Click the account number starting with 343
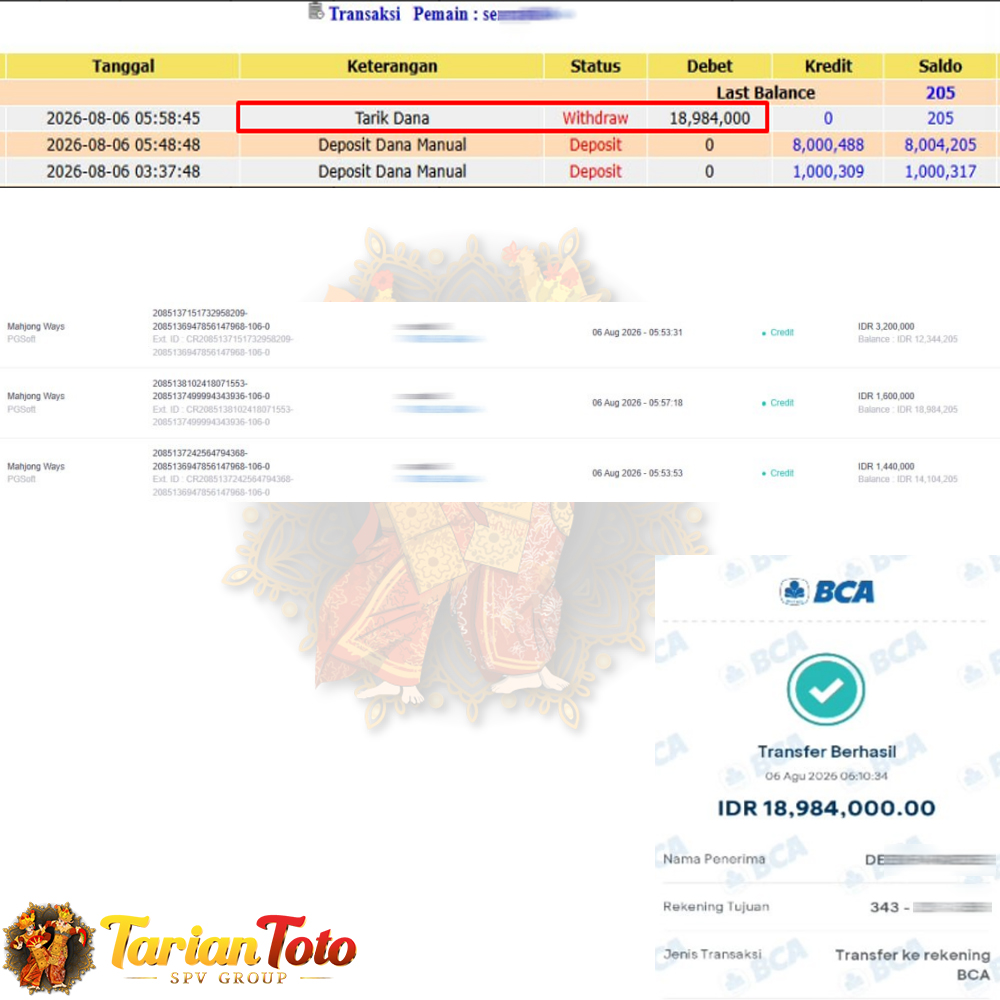The image size is (1000, 1000). pos(930,907)
